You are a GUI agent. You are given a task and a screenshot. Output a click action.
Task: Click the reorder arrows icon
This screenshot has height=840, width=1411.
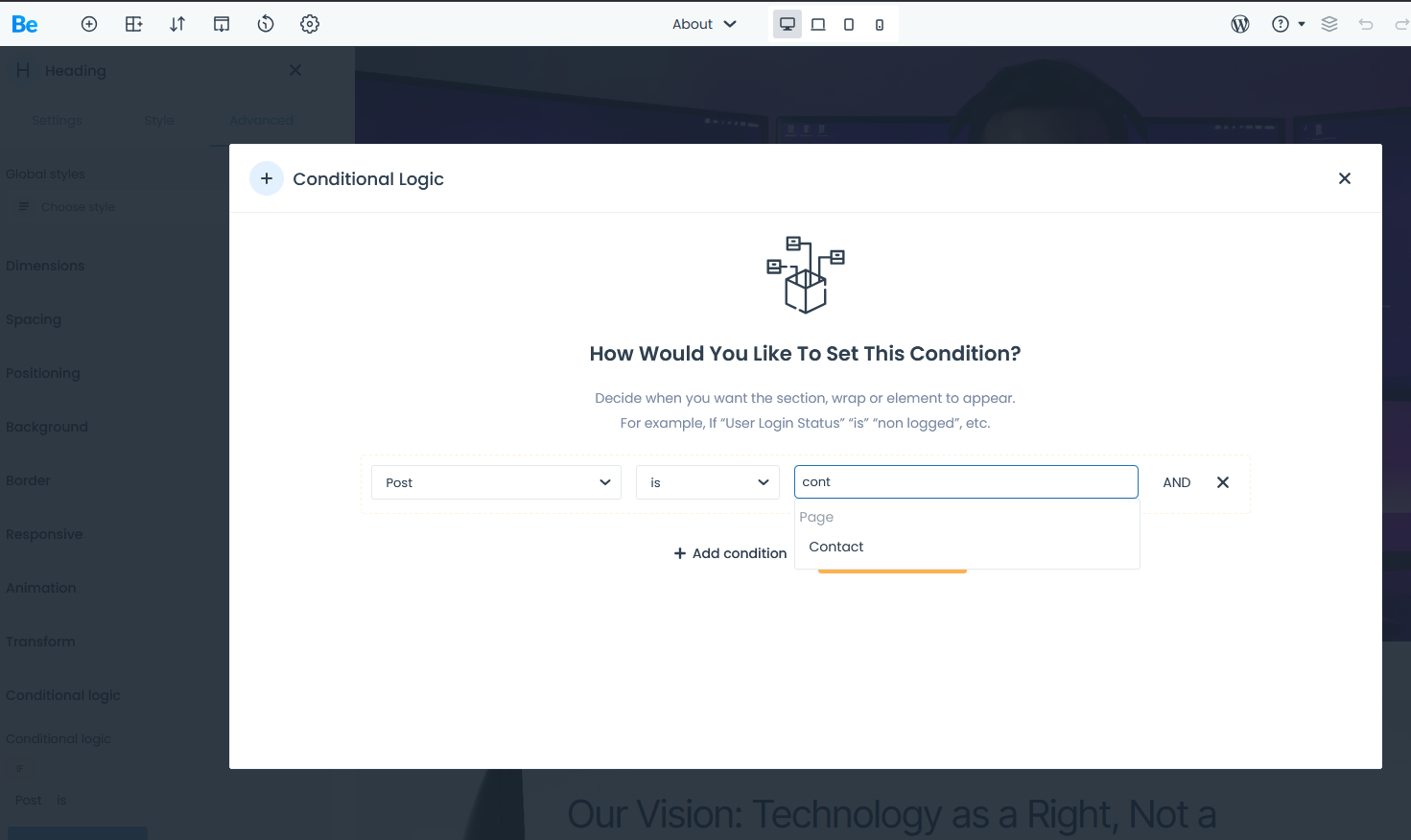click(177, 24)
